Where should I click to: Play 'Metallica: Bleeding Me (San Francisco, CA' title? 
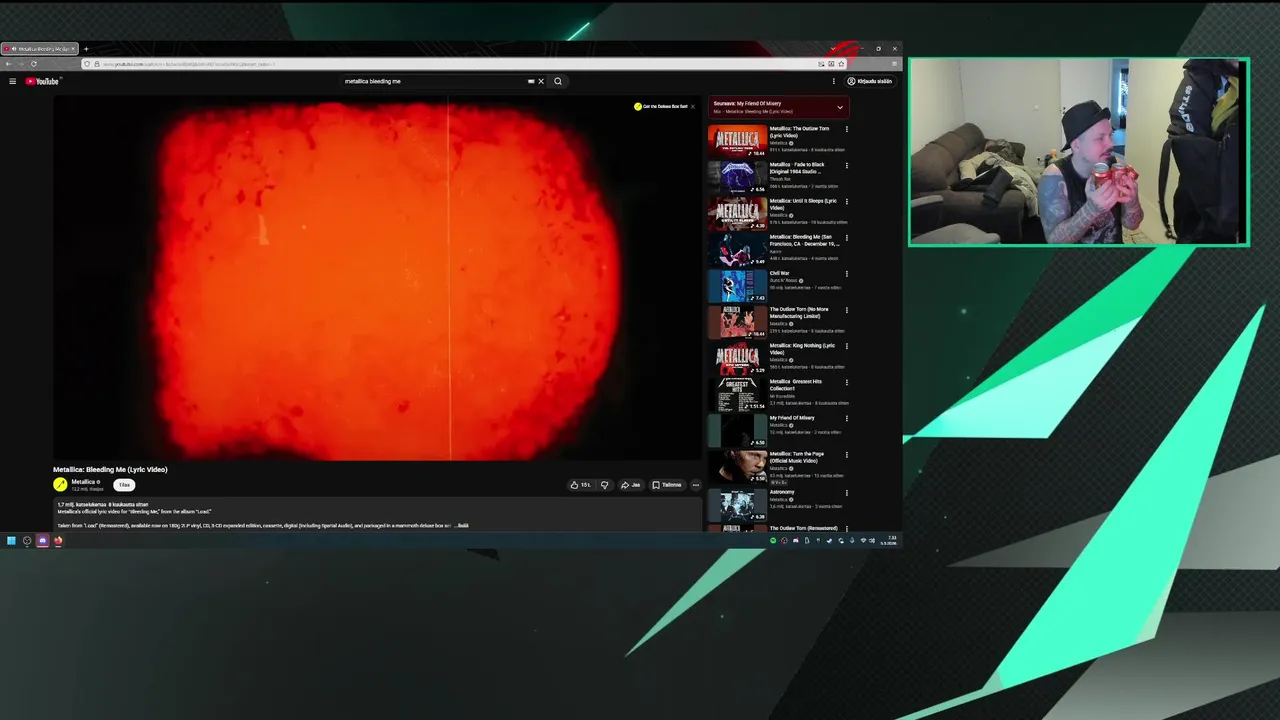click(804, 240)
